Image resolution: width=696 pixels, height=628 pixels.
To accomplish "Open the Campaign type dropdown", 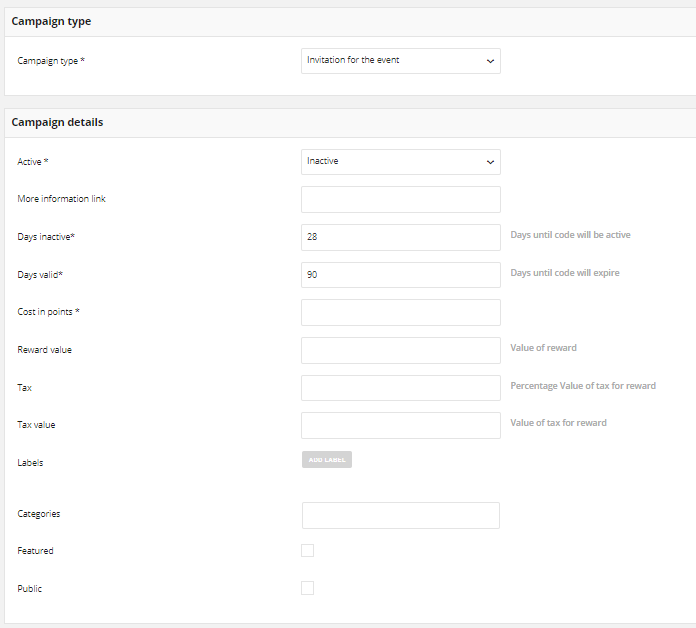I will 400,61.
